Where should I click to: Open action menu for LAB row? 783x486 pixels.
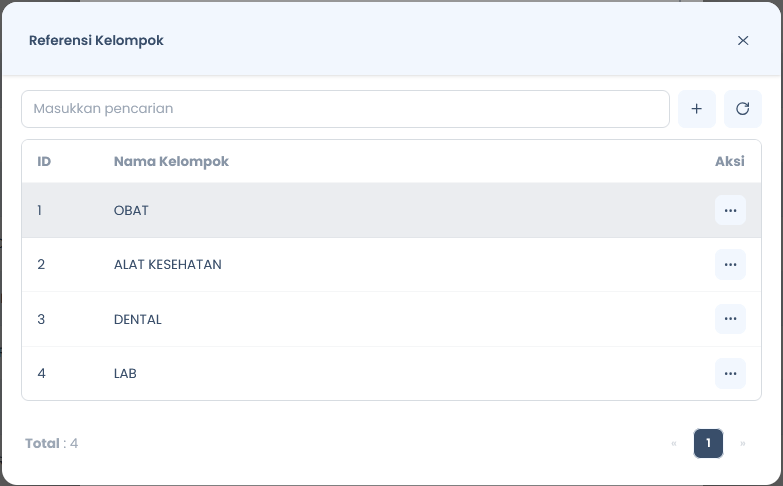(x=730, y=373)
